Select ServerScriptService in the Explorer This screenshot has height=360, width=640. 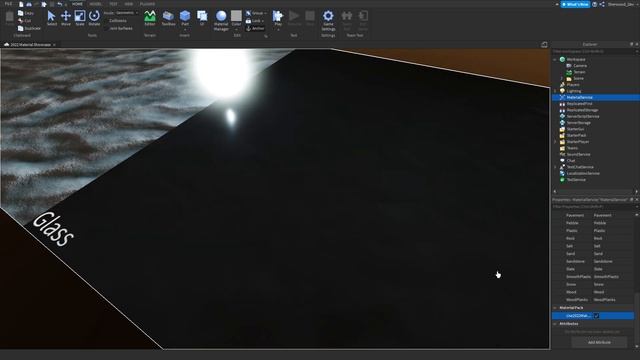click(583, 116)
